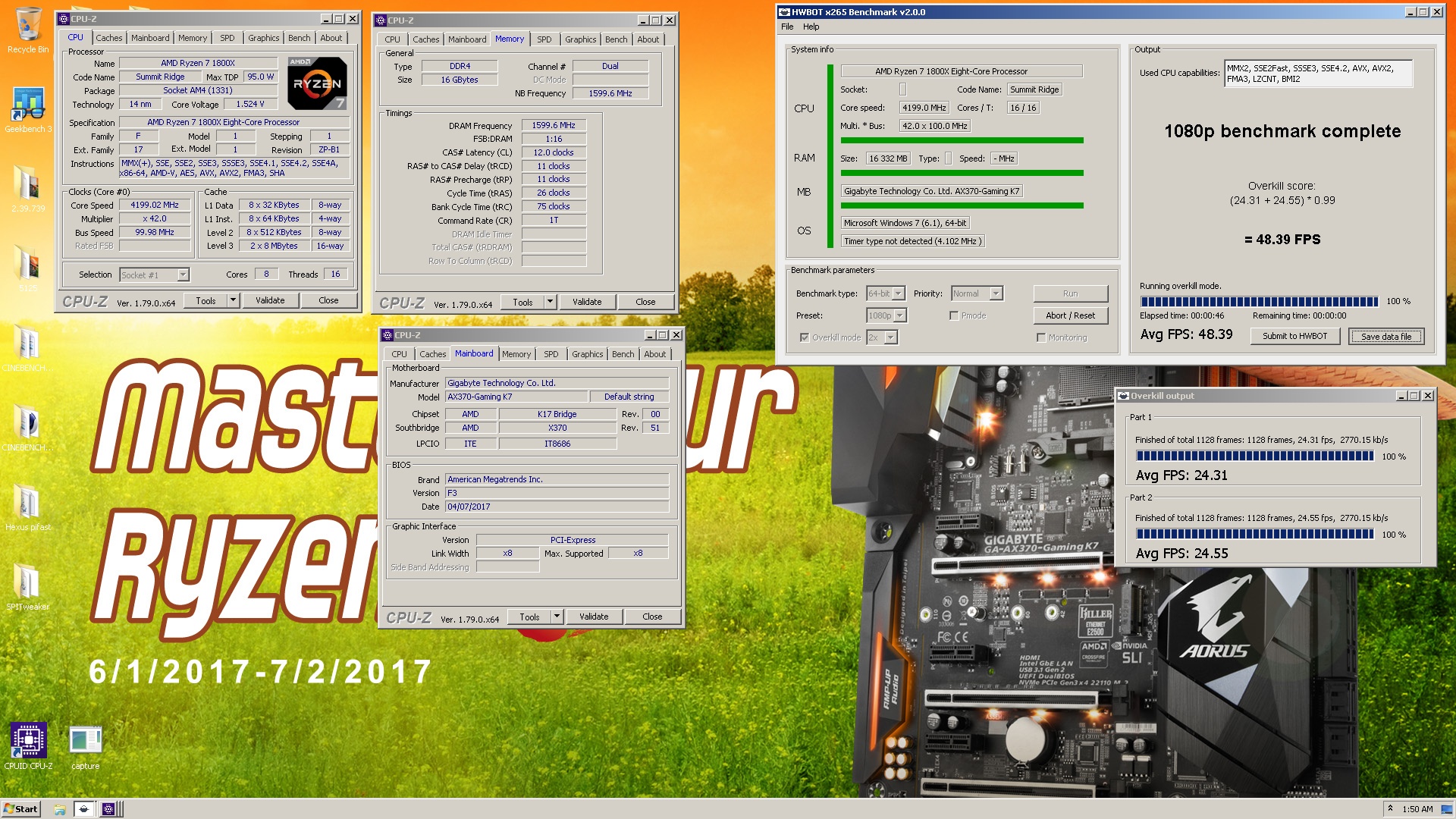
Task: Click the Southbridge X370 value
Action: (x=557, y=428)
